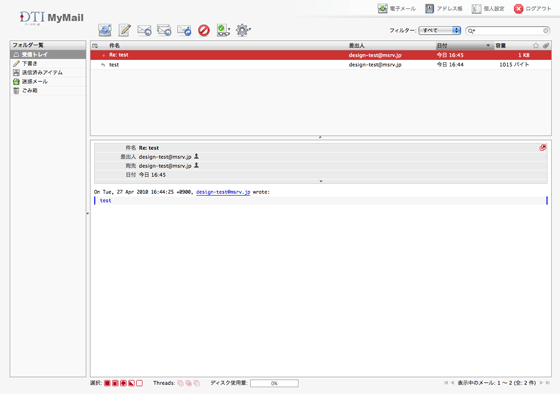Forward the selected message
560x394 pixels.
(184, 30)
